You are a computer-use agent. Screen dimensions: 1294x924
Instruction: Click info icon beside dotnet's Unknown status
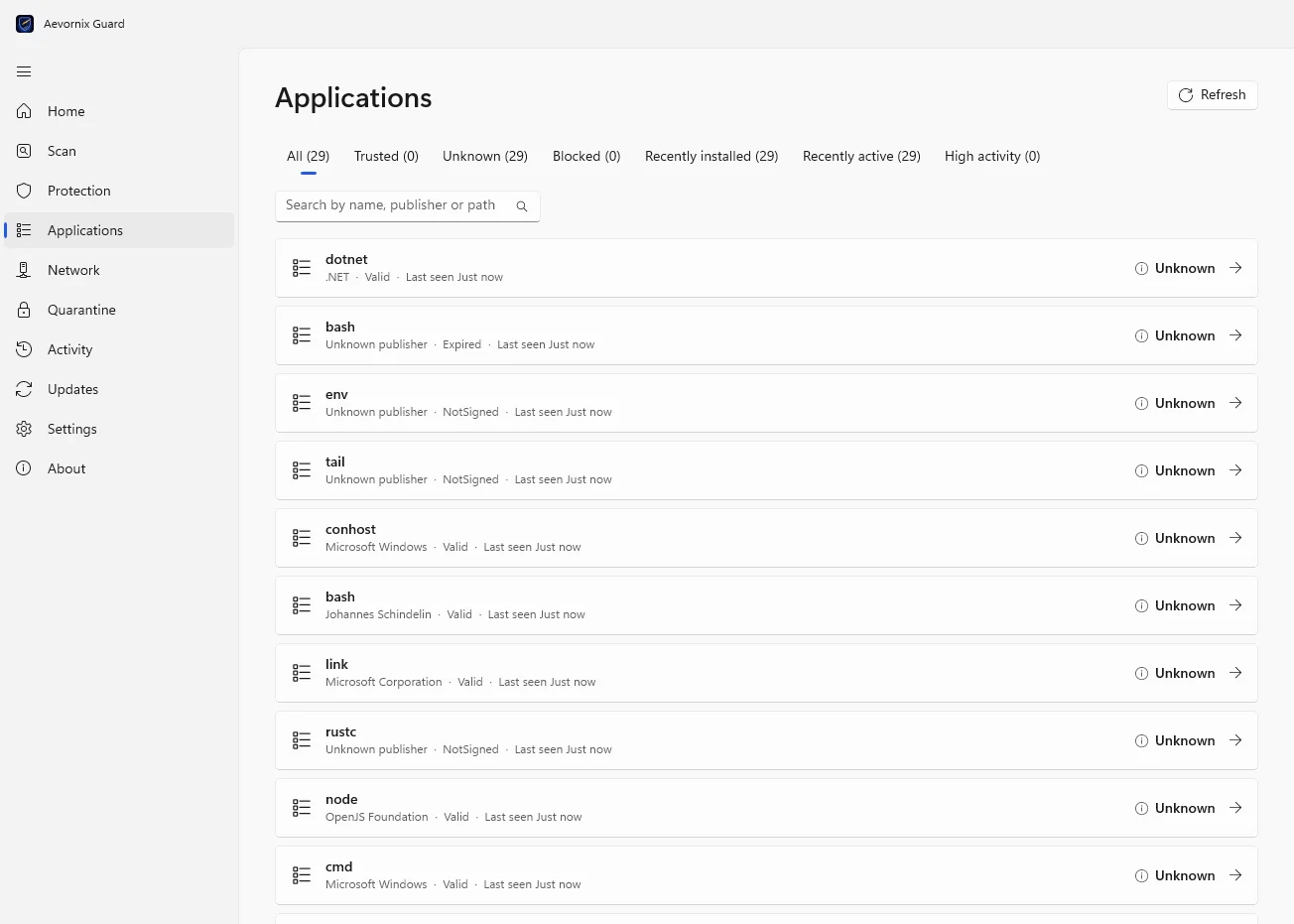1141,268
